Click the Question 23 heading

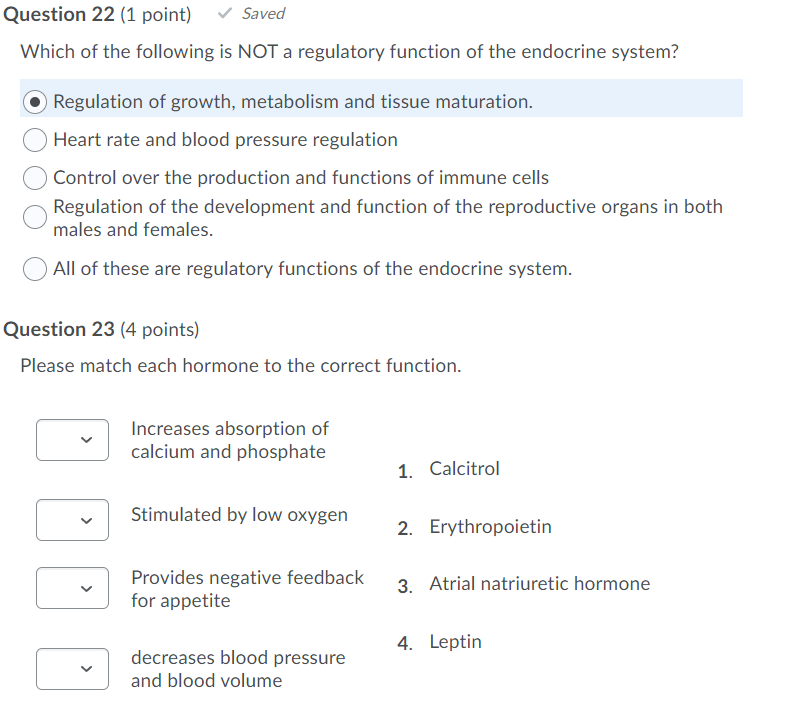(60, 329)
